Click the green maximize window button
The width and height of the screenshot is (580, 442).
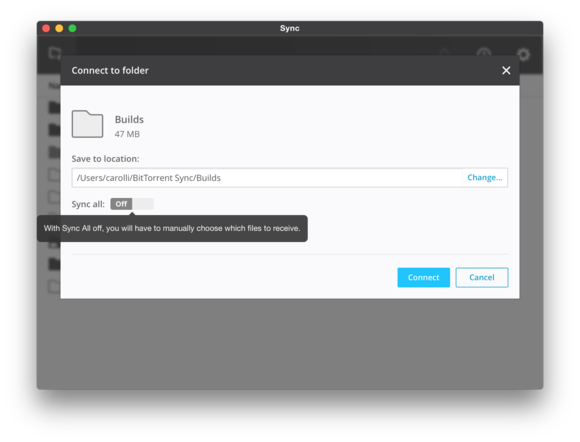tap(72, 28)
